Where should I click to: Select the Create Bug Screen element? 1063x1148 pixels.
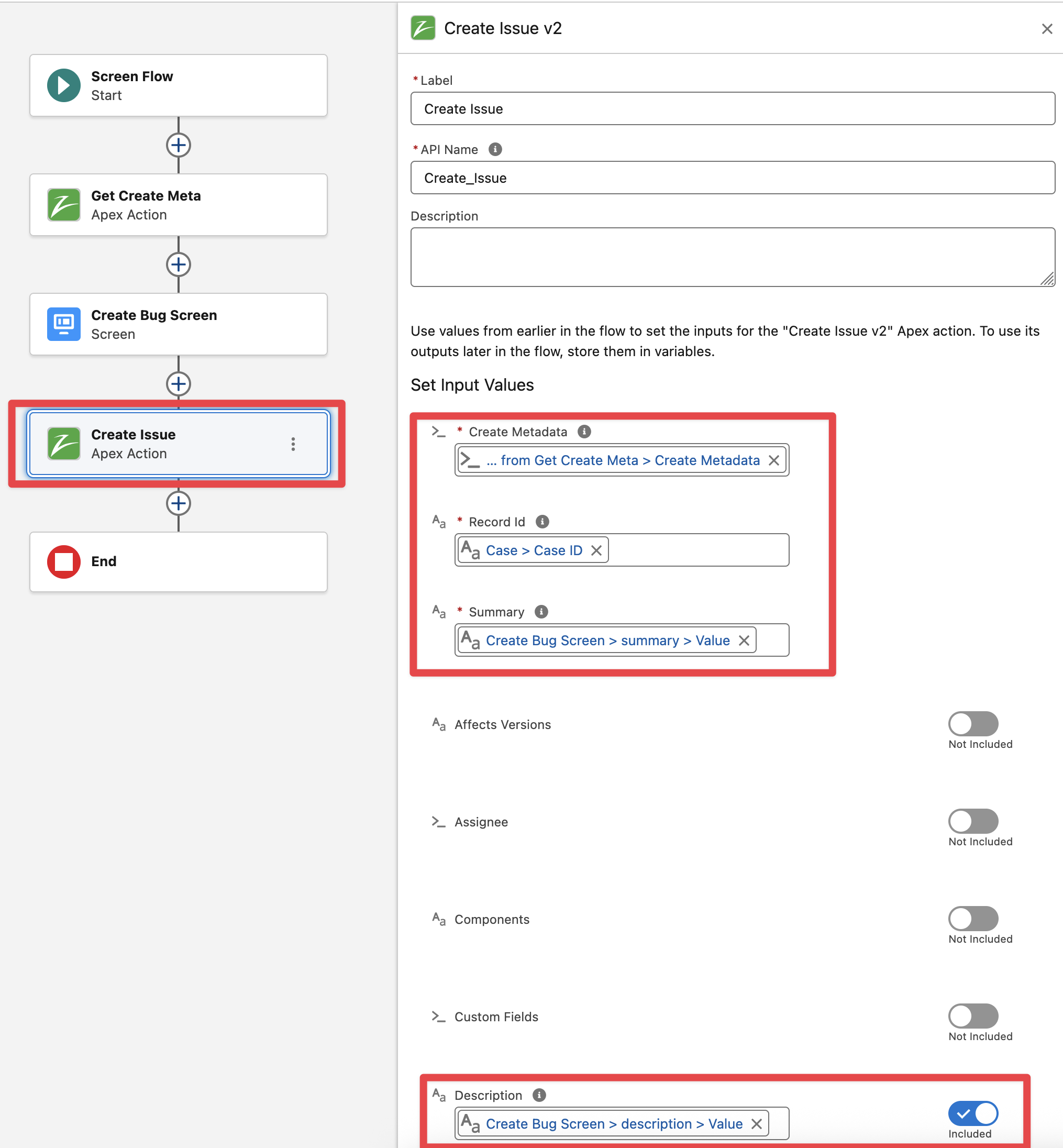click(x=179, y=324)
